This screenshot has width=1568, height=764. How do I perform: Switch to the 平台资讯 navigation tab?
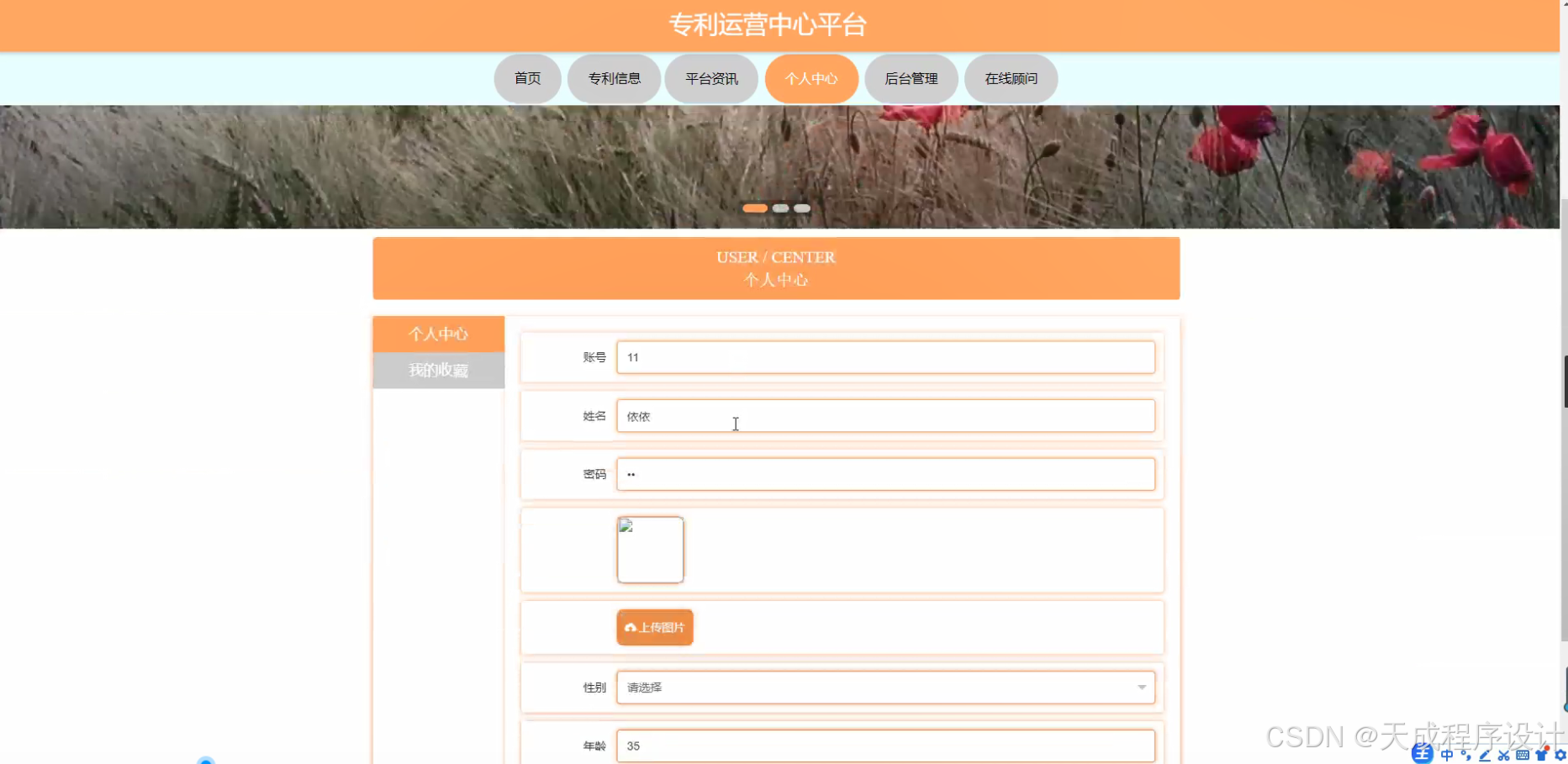pos(710,78)
